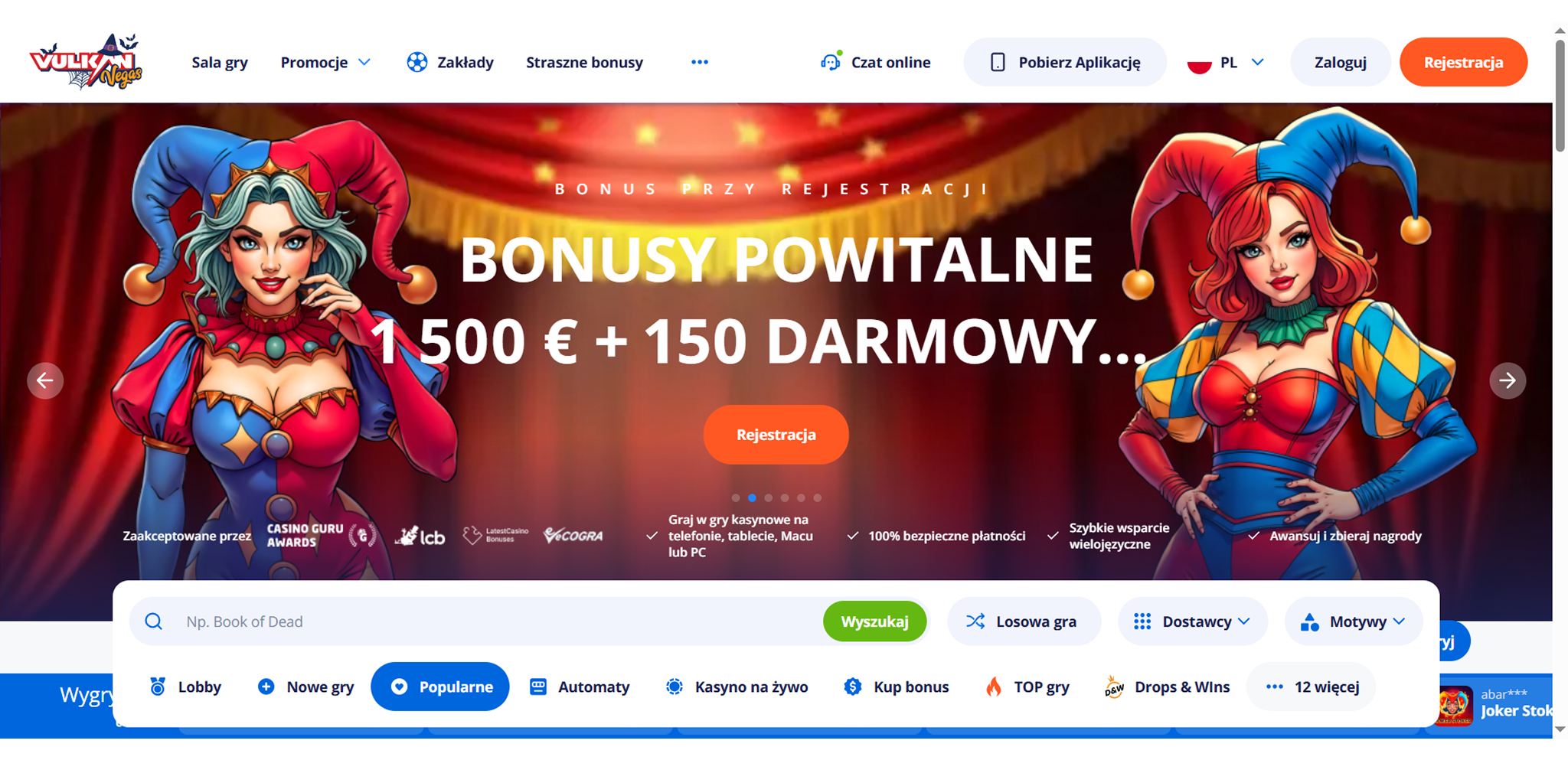This screenshot has width=1568, height=760.
Task: Click the eCOGRA certification logo
Action: tap(573, 536)
